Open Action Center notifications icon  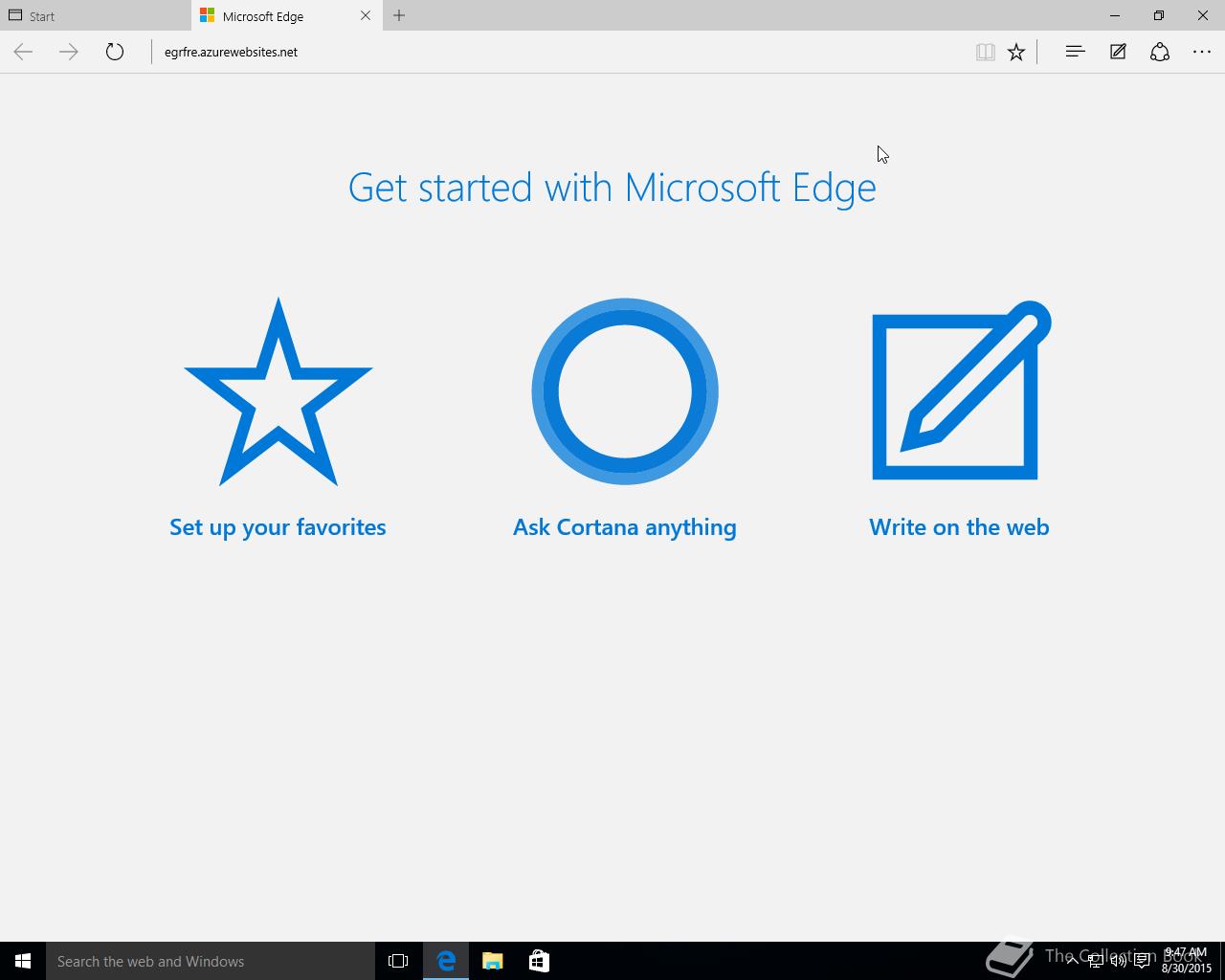pos(1143,961)
